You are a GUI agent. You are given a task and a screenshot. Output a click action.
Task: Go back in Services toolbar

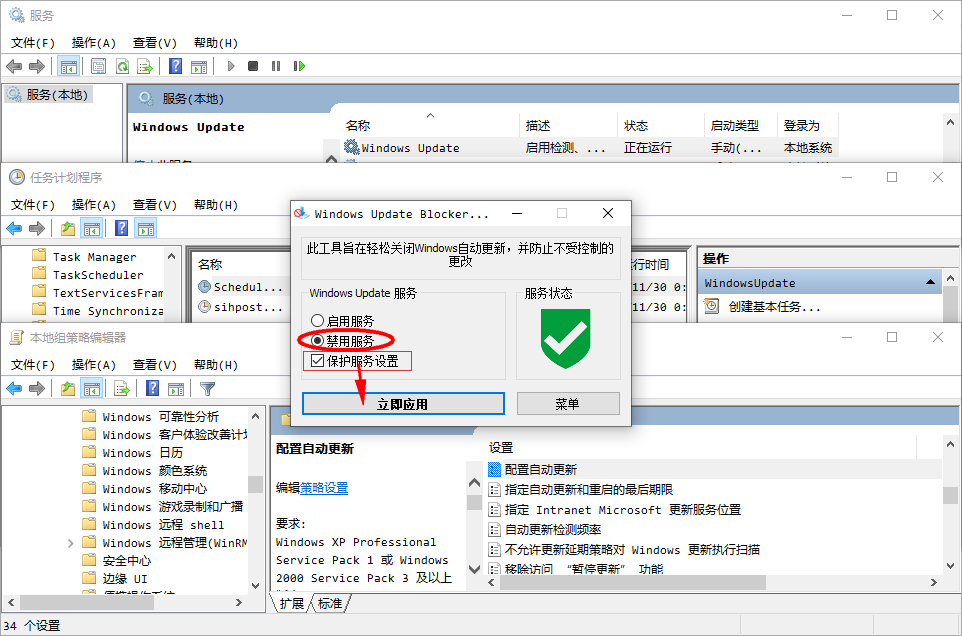point(14,66)
